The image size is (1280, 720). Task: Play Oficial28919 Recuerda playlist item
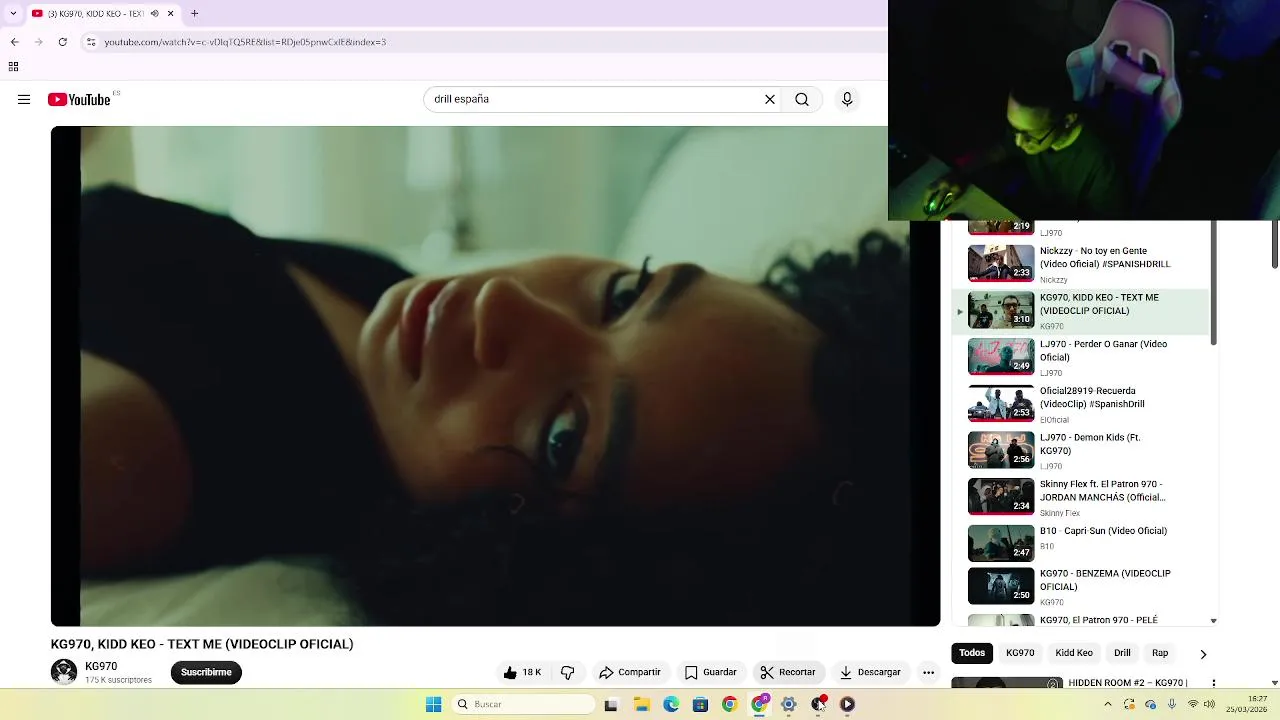click(x=1080, y=403)
